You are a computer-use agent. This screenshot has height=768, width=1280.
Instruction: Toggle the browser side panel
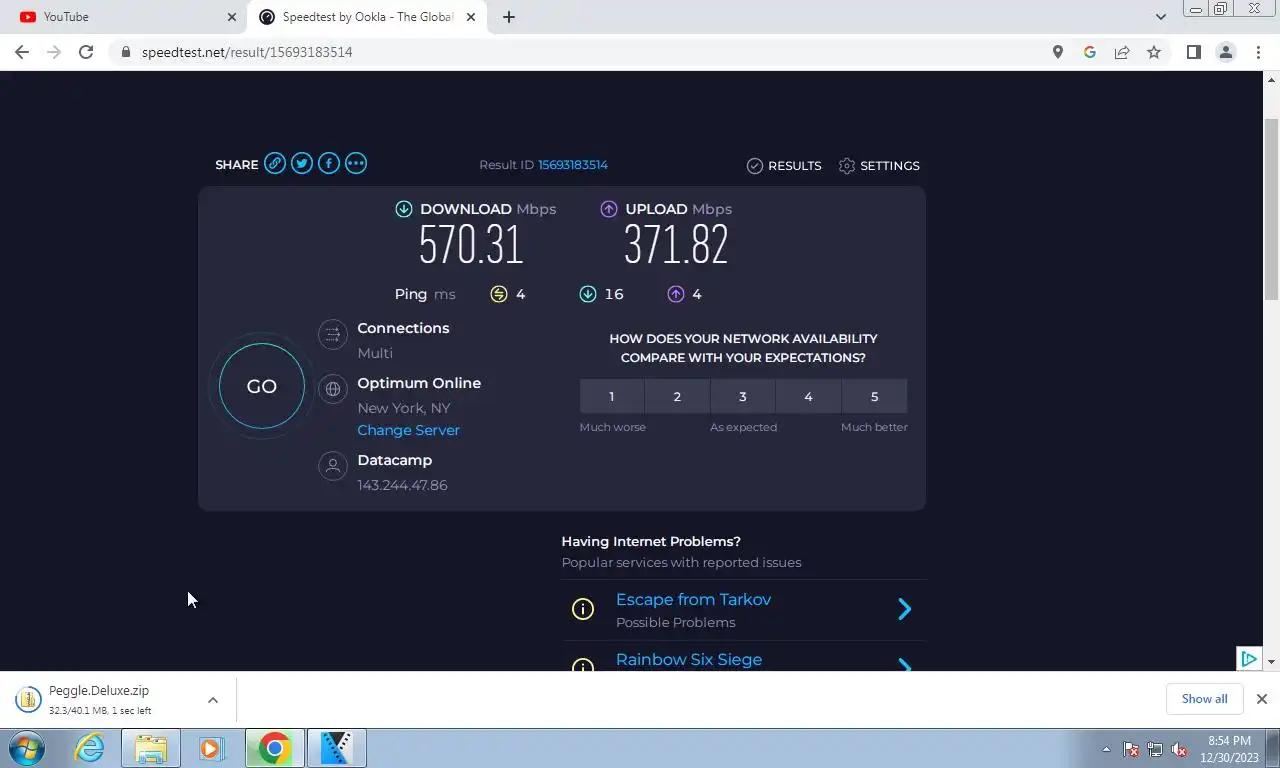[x=1193, y=52]
